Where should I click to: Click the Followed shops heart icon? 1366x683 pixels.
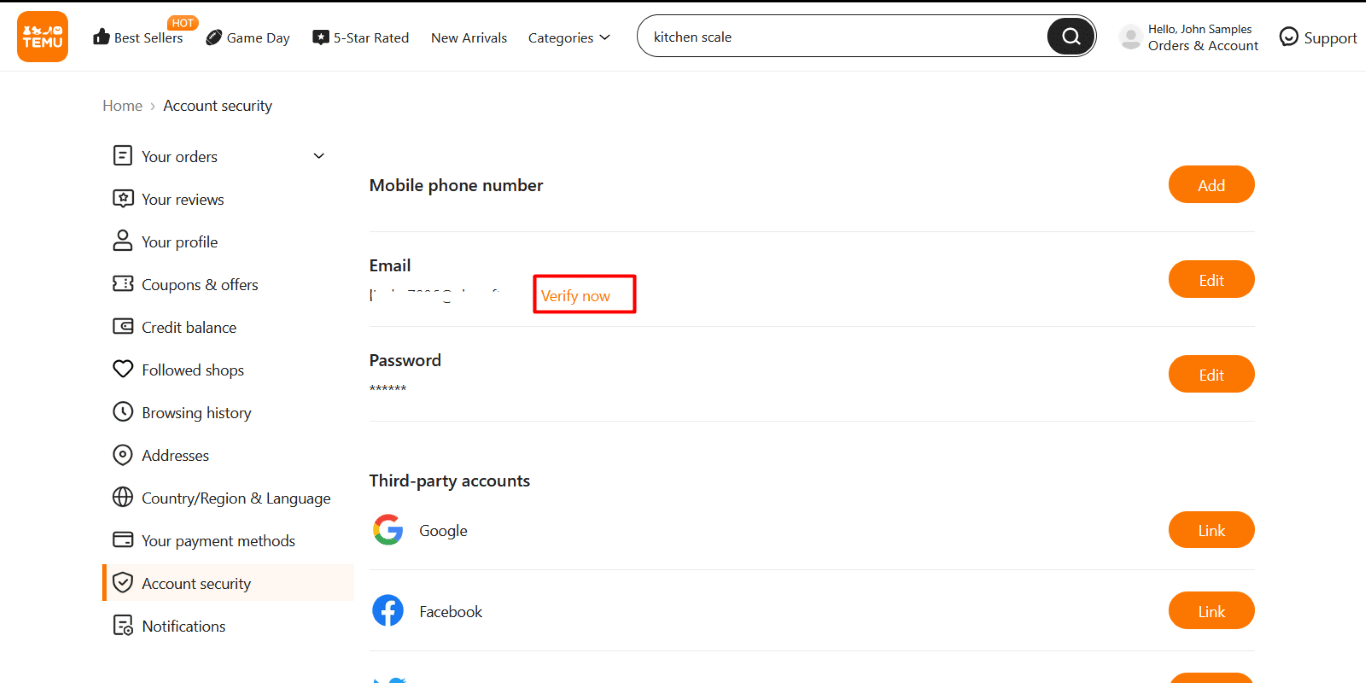coord(123,369)
